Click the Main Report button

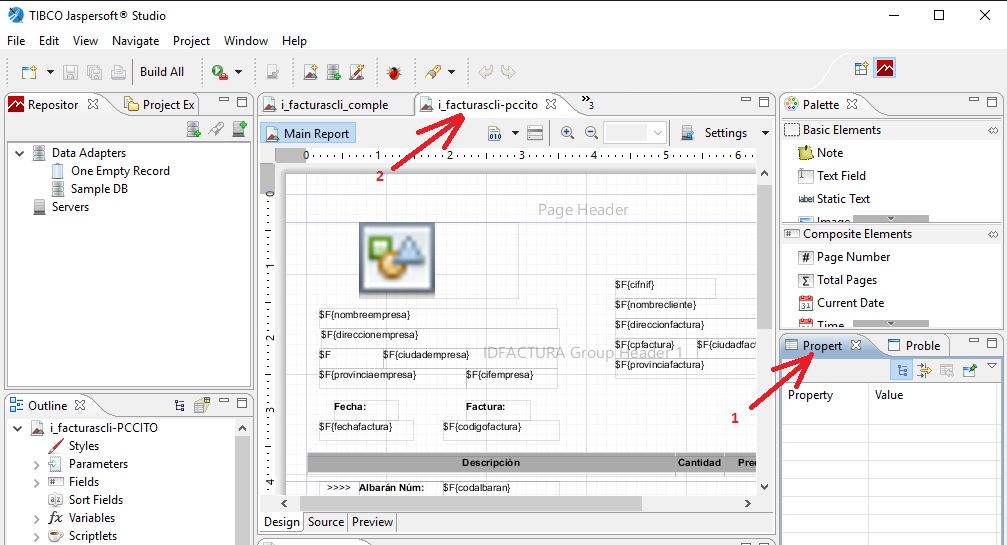pos(308,134)
